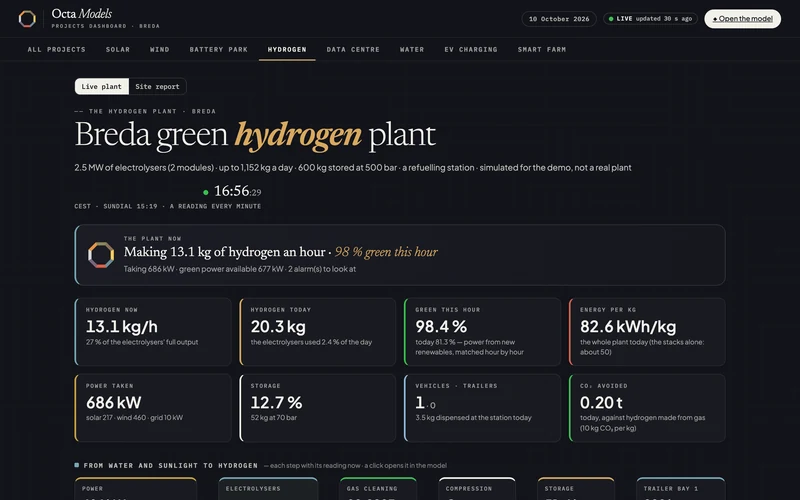The image size is (800, 500).
Task: Click the green dot beside the clock
Action: 206,192
